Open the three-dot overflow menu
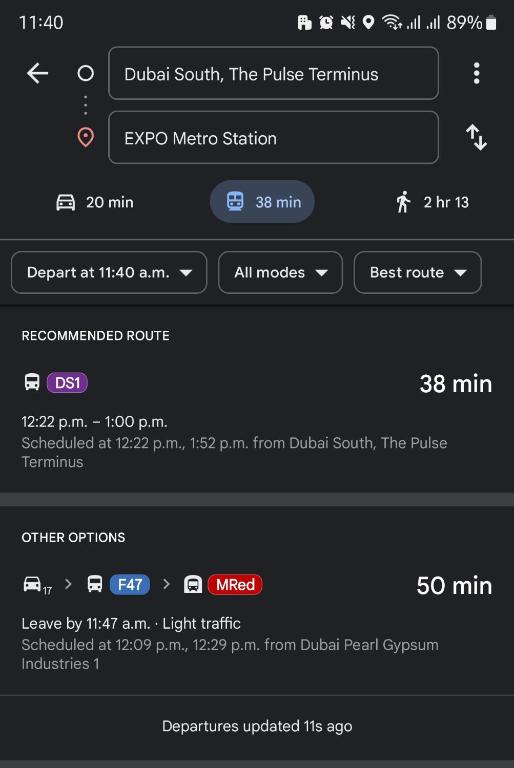 476,73
